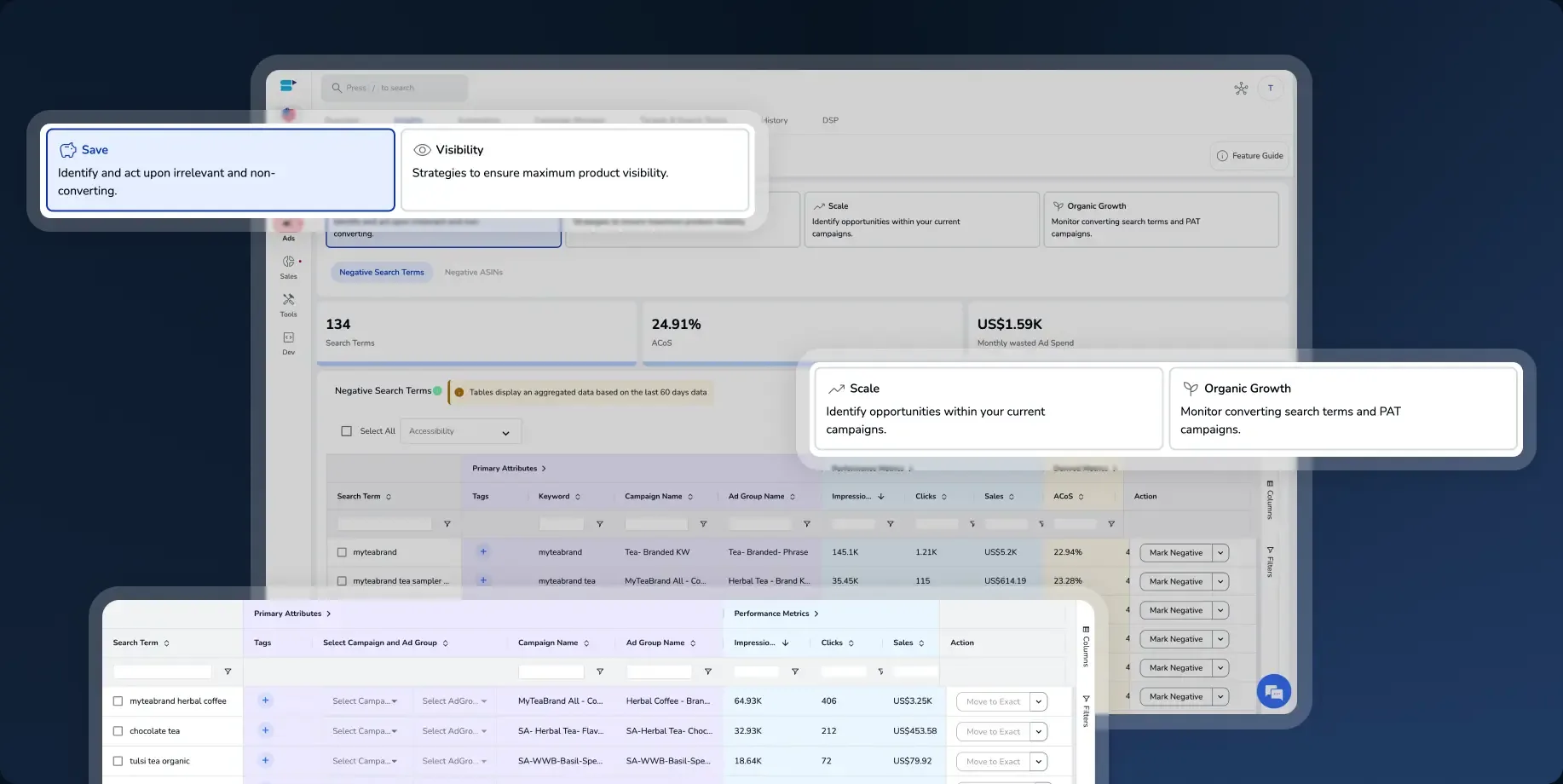Click the Keyword column filter funnel
The image size is (1563, 784).
tap(600, 524)
